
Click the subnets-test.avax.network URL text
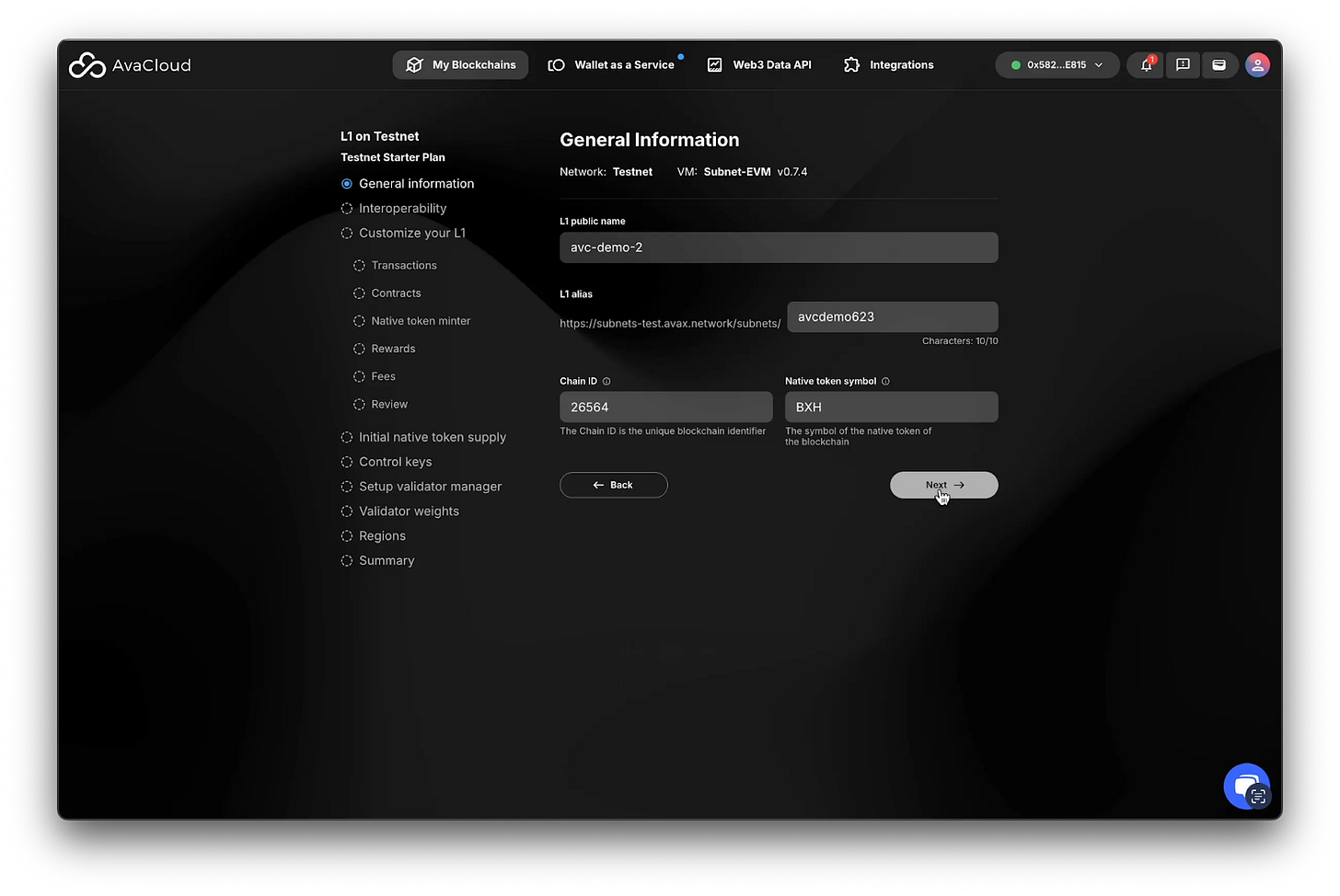click(x=670, y=324)
